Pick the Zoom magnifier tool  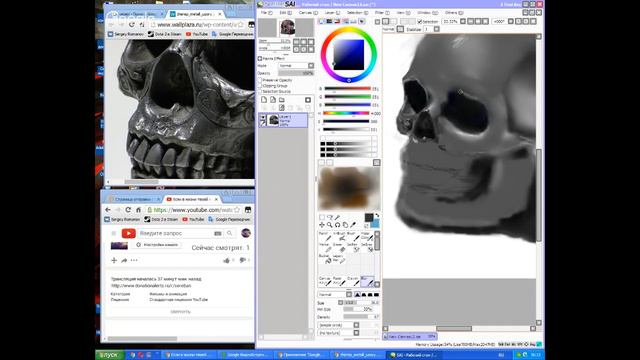point(329,225)
